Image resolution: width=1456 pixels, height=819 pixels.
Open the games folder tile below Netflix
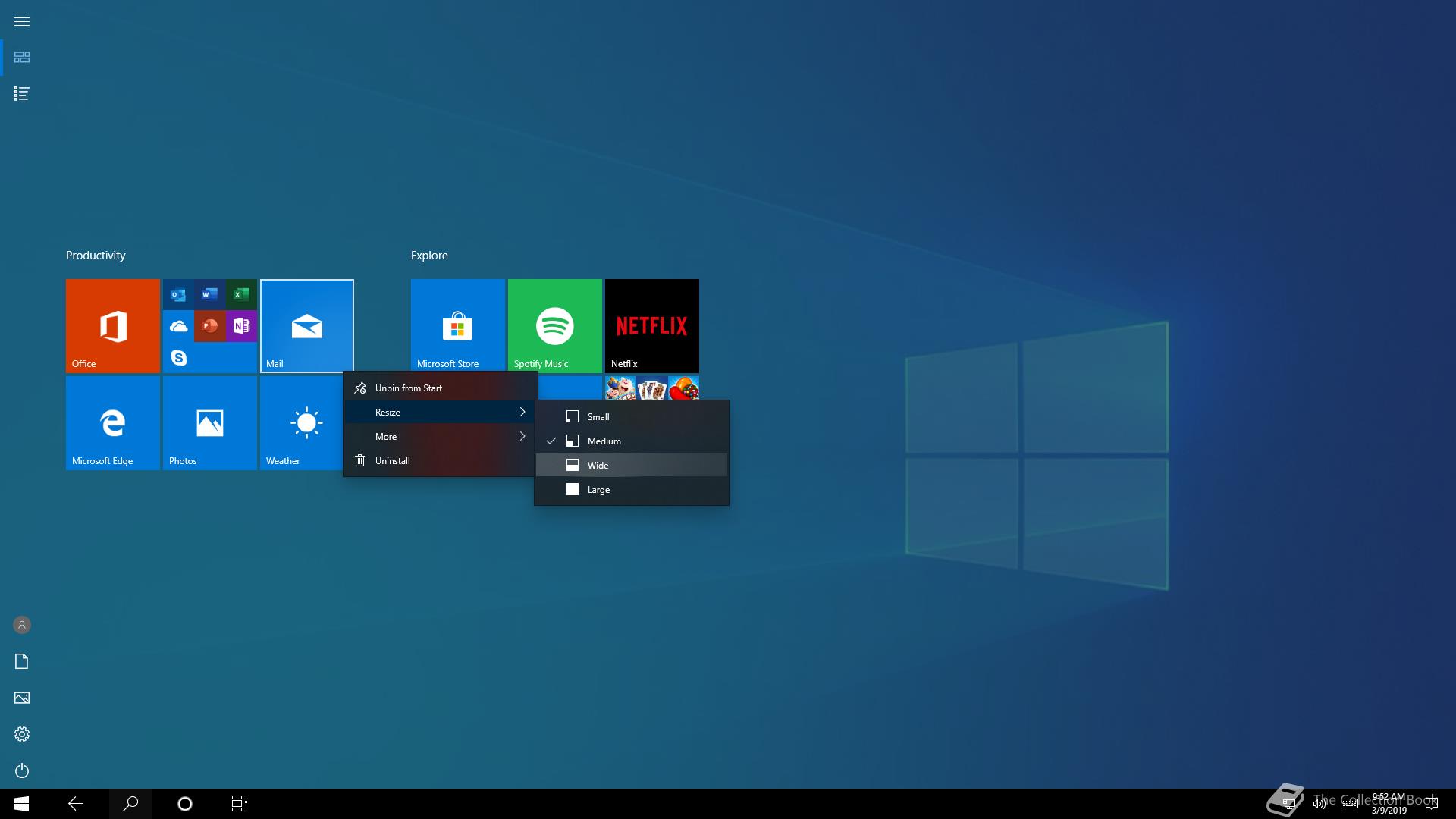652,388
